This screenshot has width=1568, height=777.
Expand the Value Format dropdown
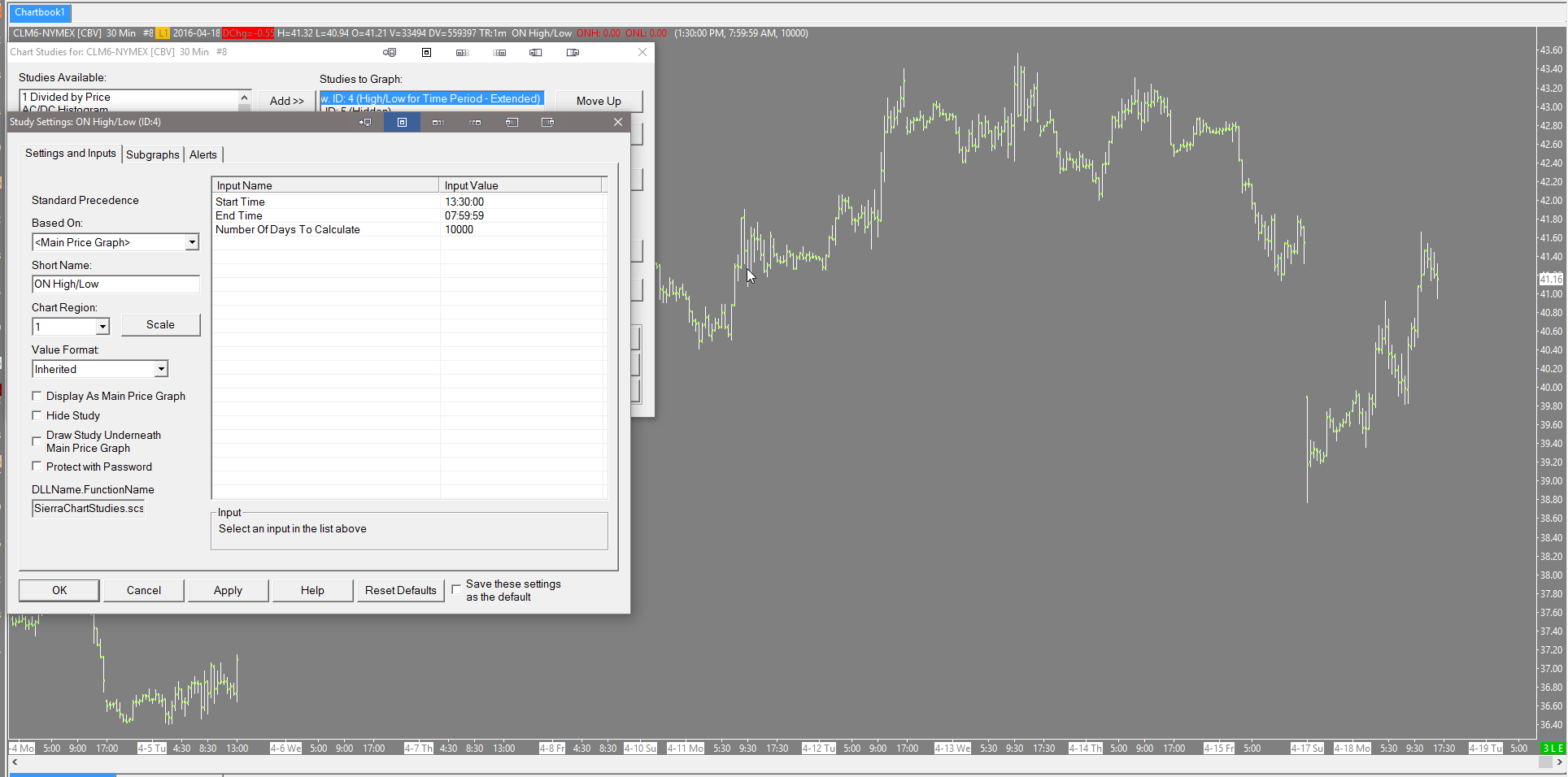coord(161,369)
